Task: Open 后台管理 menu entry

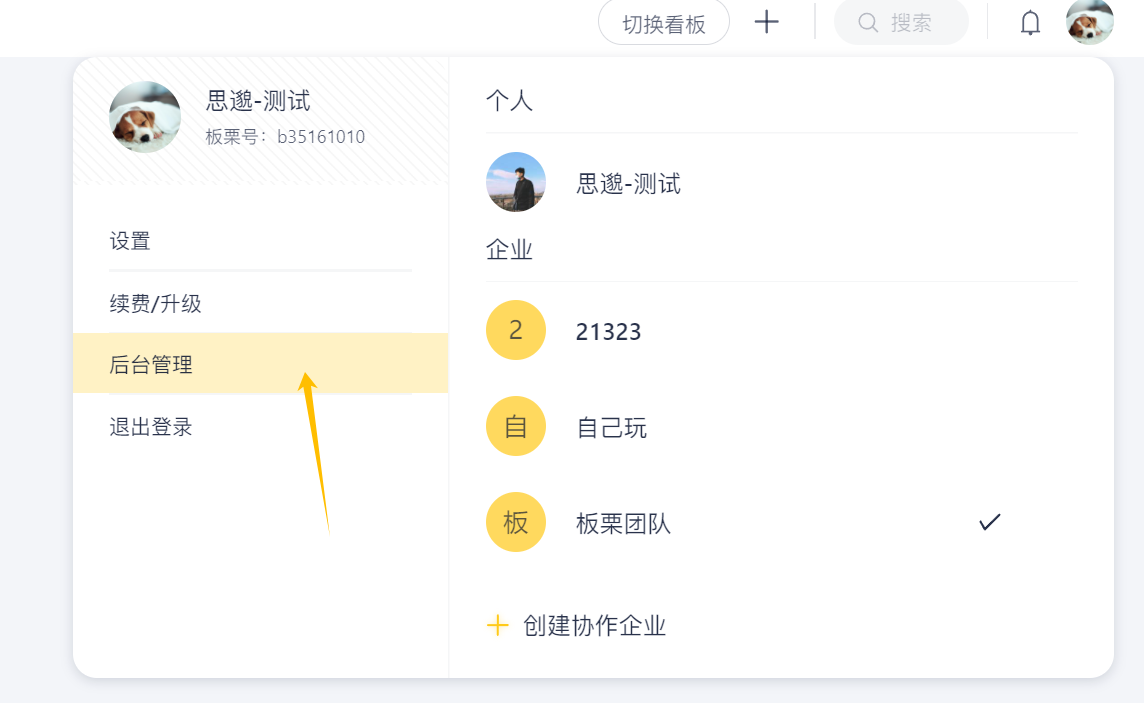Action: coord(151,365)
